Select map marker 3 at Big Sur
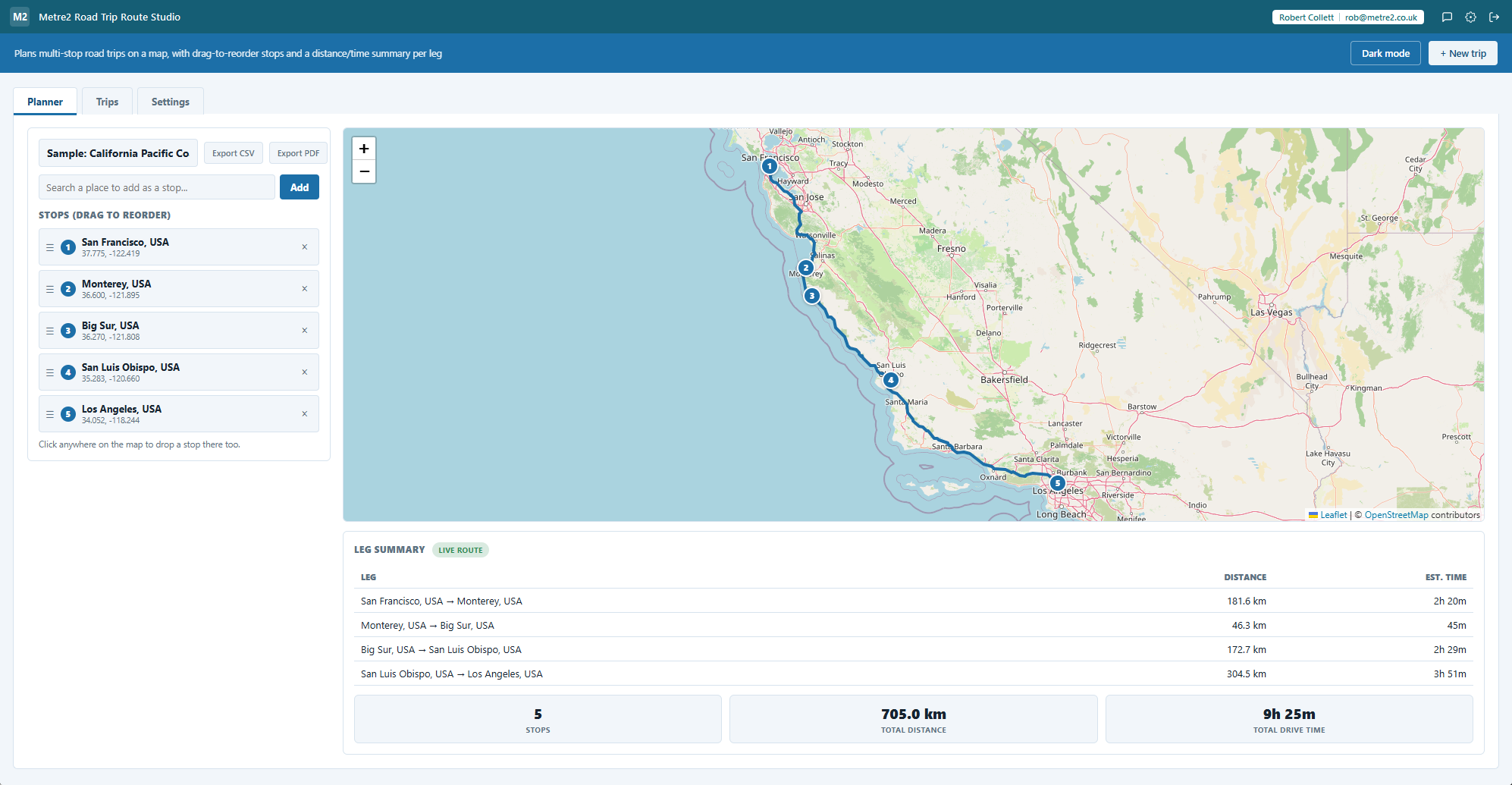 (x=812, y=296)
